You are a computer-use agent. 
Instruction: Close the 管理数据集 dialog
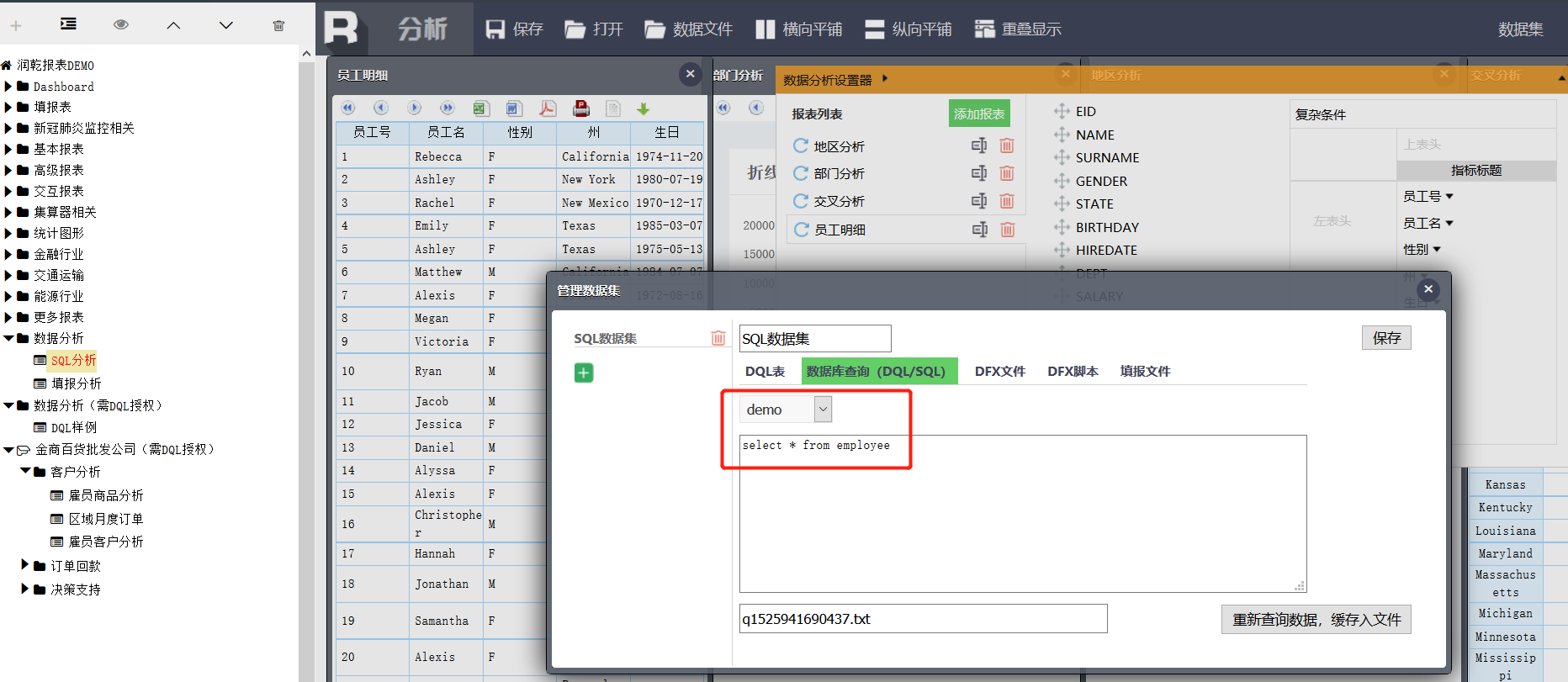tap(1428, 289)
